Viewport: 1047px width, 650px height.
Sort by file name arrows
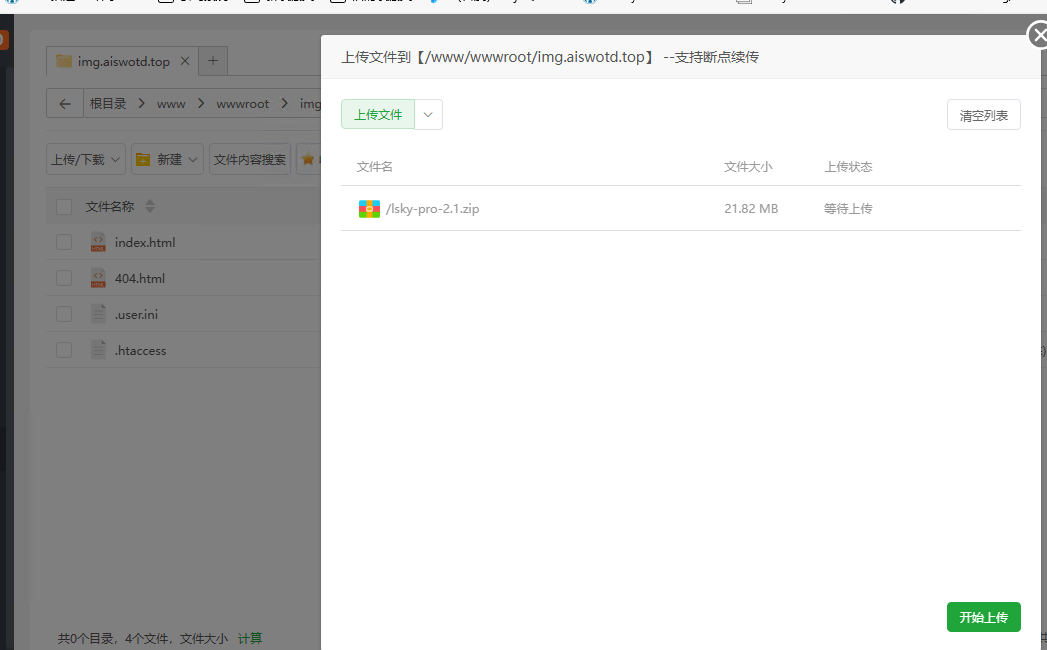click(150, 207)
